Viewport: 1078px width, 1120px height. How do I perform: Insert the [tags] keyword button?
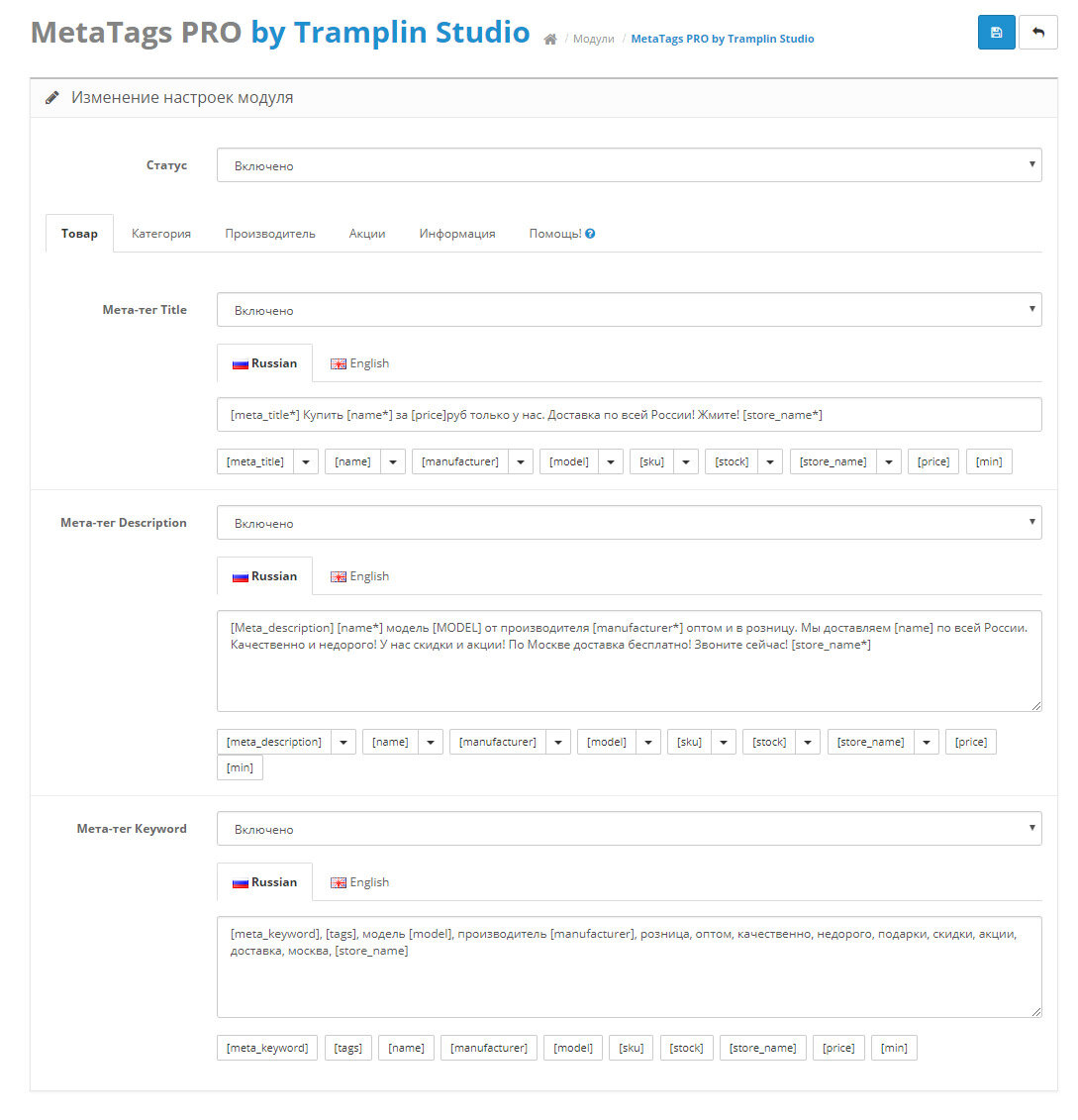click(x=348, y=1048)
